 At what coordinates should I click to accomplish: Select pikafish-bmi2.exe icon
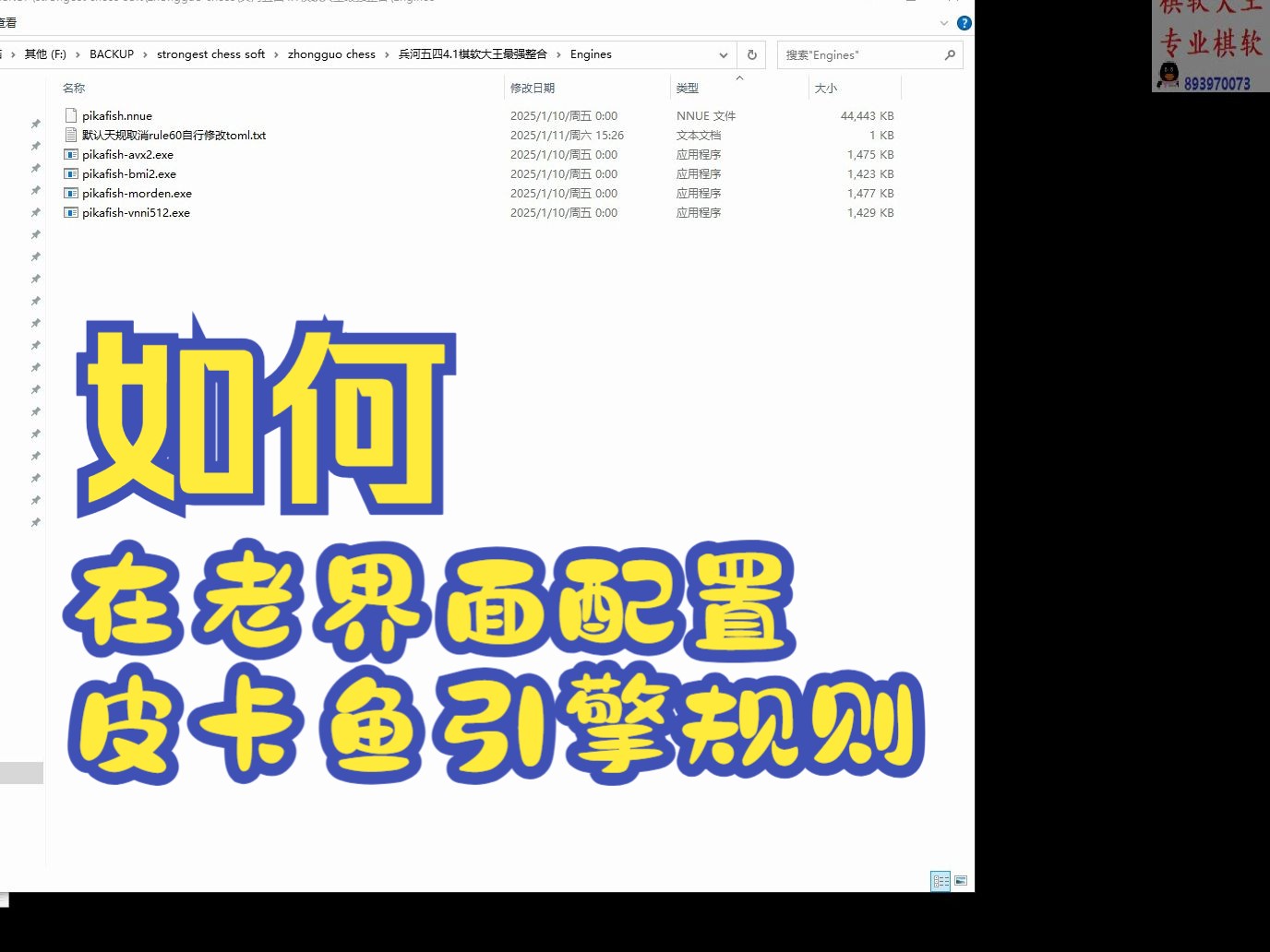coord(71,174)
